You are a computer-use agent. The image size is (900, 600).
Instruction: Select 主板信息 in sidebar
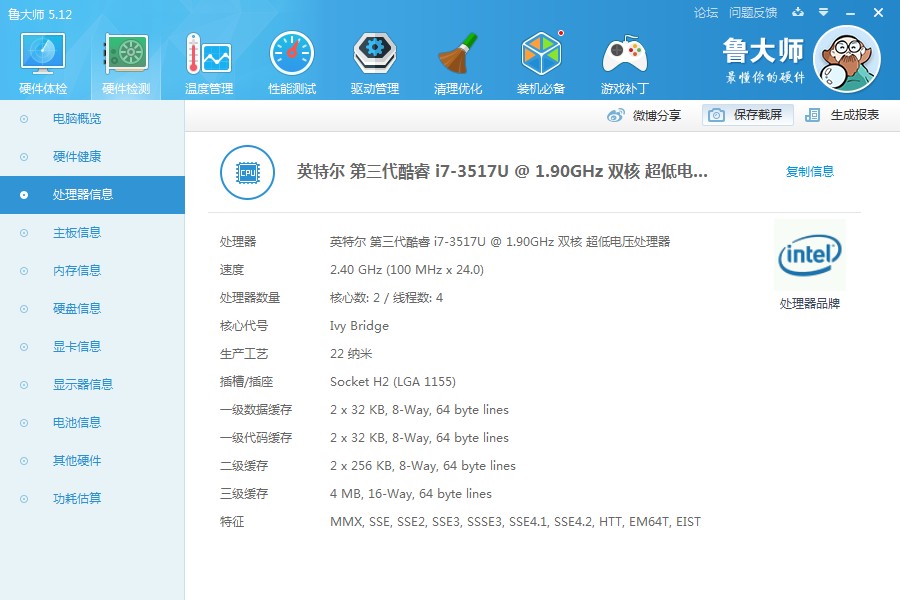click(92, 233)
